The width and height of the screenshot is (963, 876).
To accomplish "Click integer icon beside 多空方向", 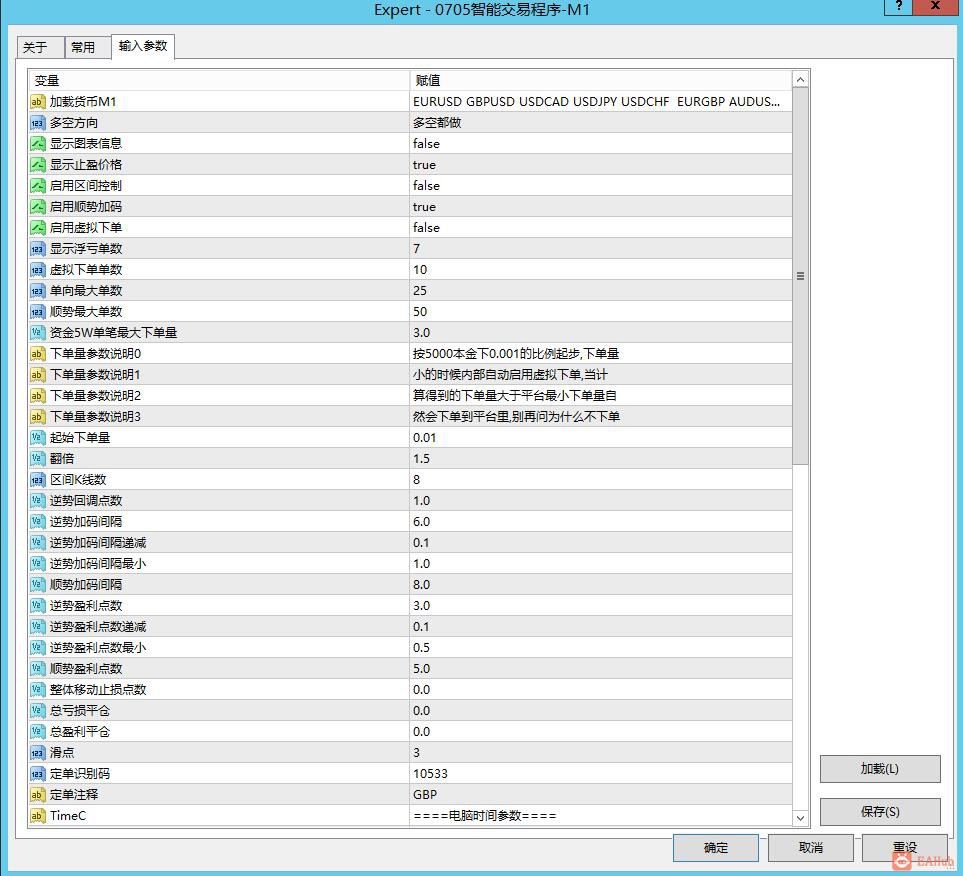I will pyautogui.click(x=37, y=123).
